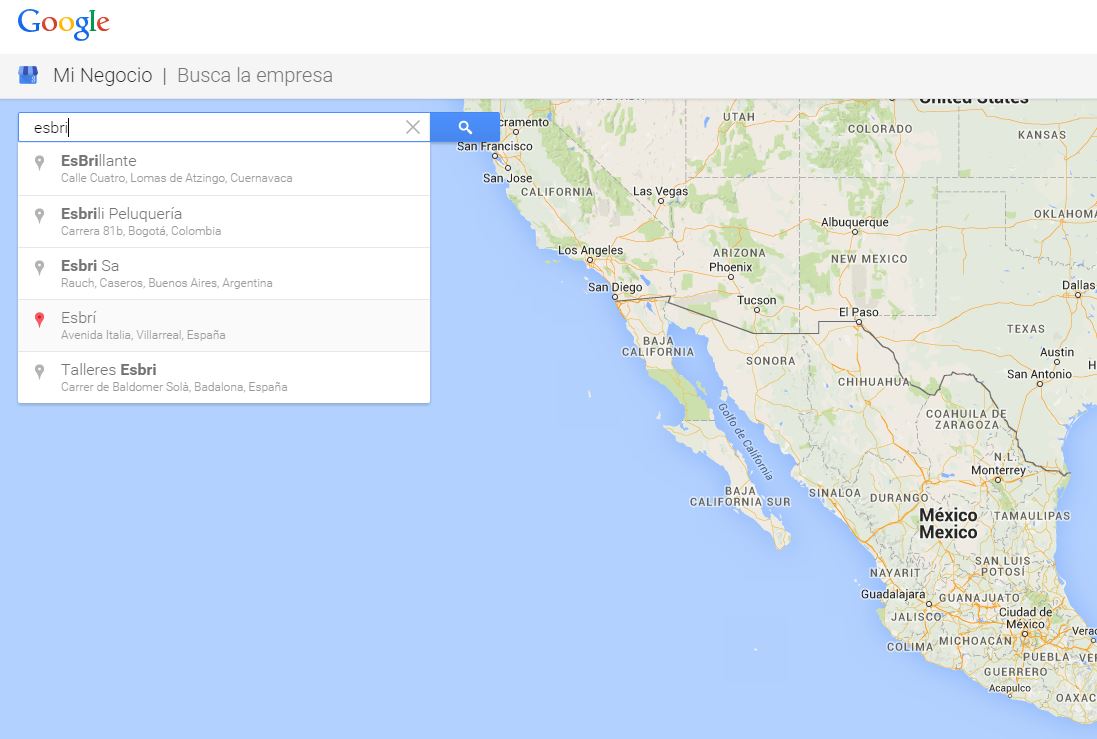Click Los Angeles city marker on map
Image resolution: width=1097 pixels, height=739 pixels.
pyautogui.click(x=590, y=260)
